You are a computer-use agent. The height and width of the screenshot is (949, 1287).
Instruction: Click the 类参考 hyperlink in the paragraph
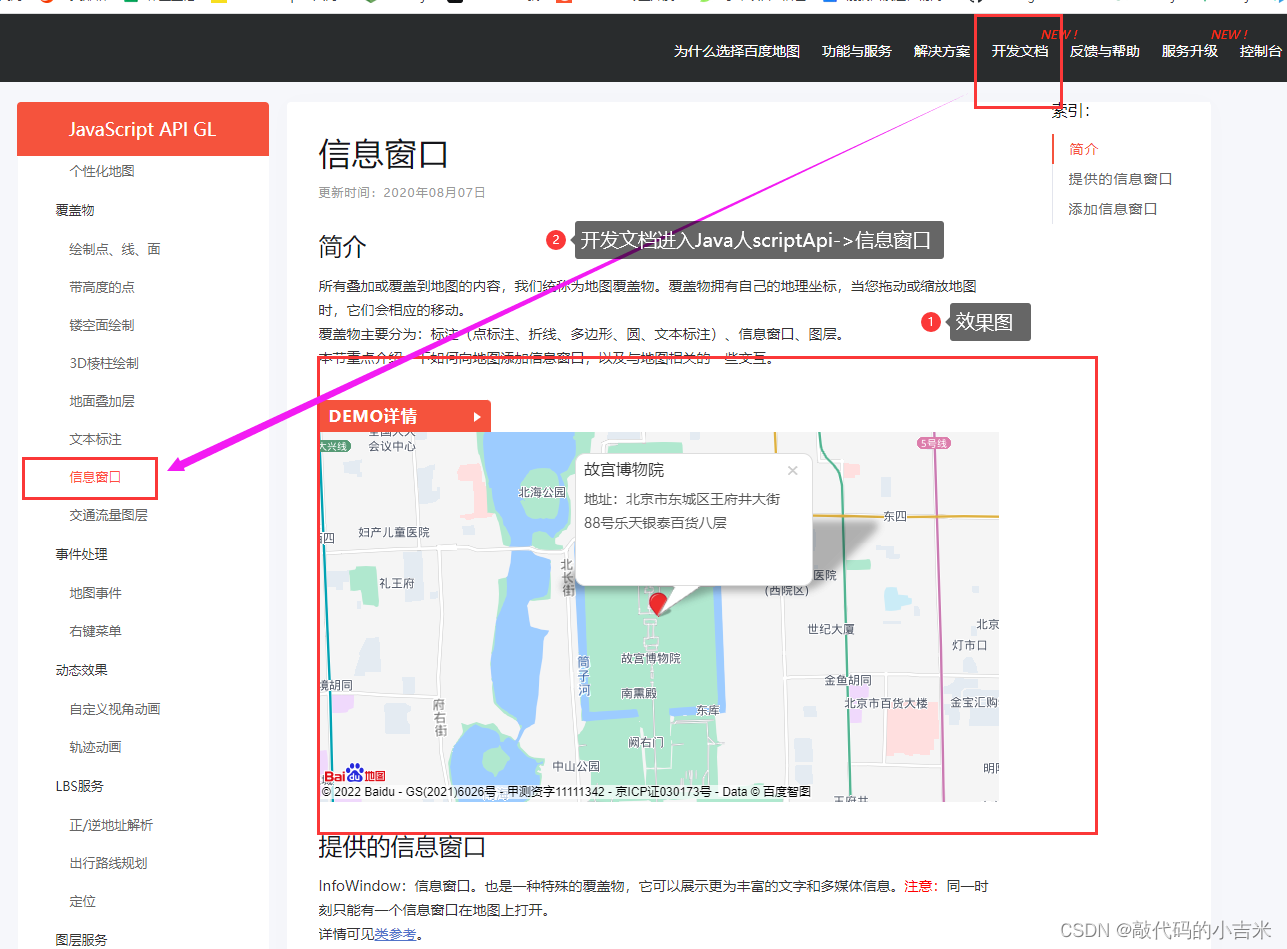(394, 934)
